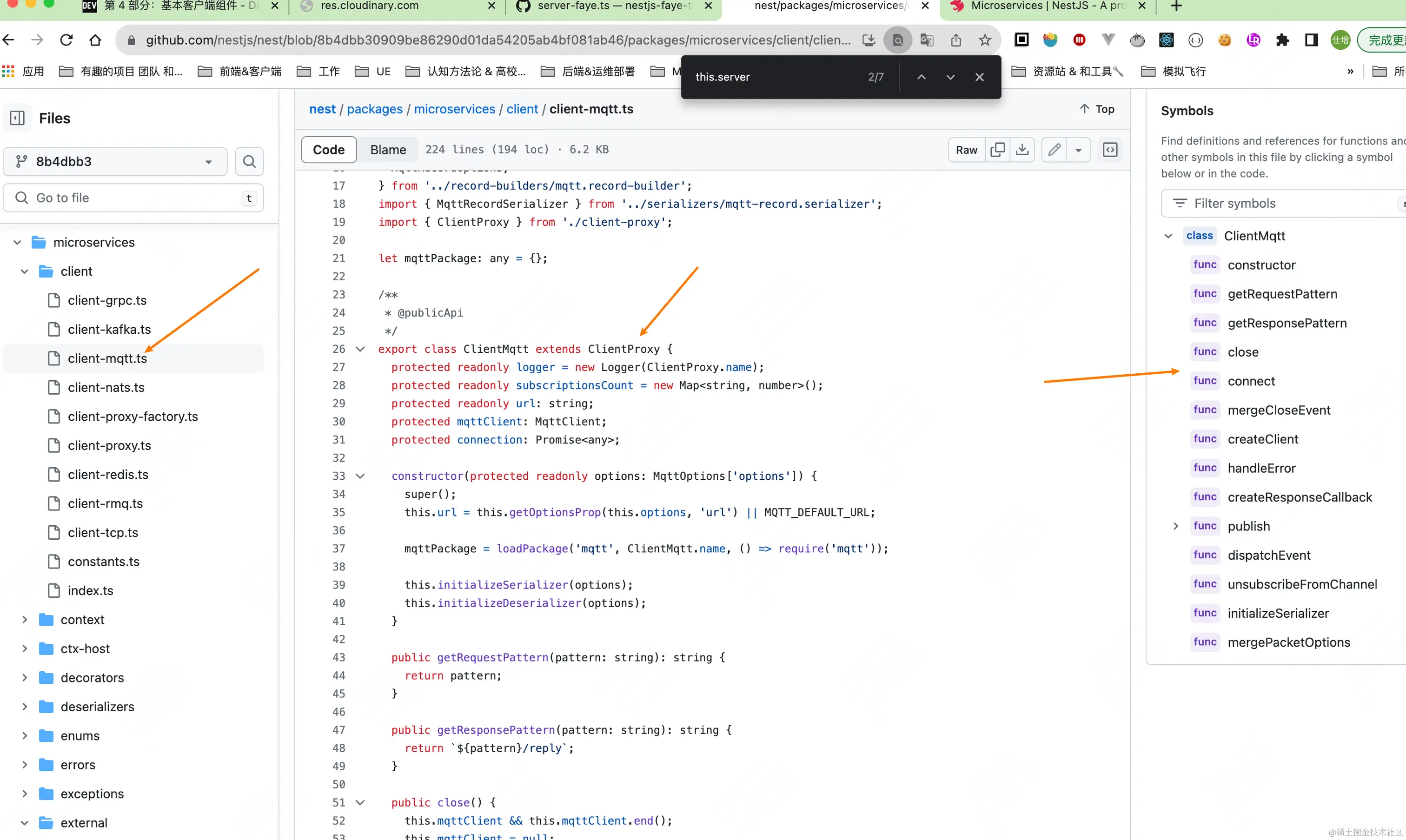Open 前端&客户端 bookmarks folder

(240, 71)
